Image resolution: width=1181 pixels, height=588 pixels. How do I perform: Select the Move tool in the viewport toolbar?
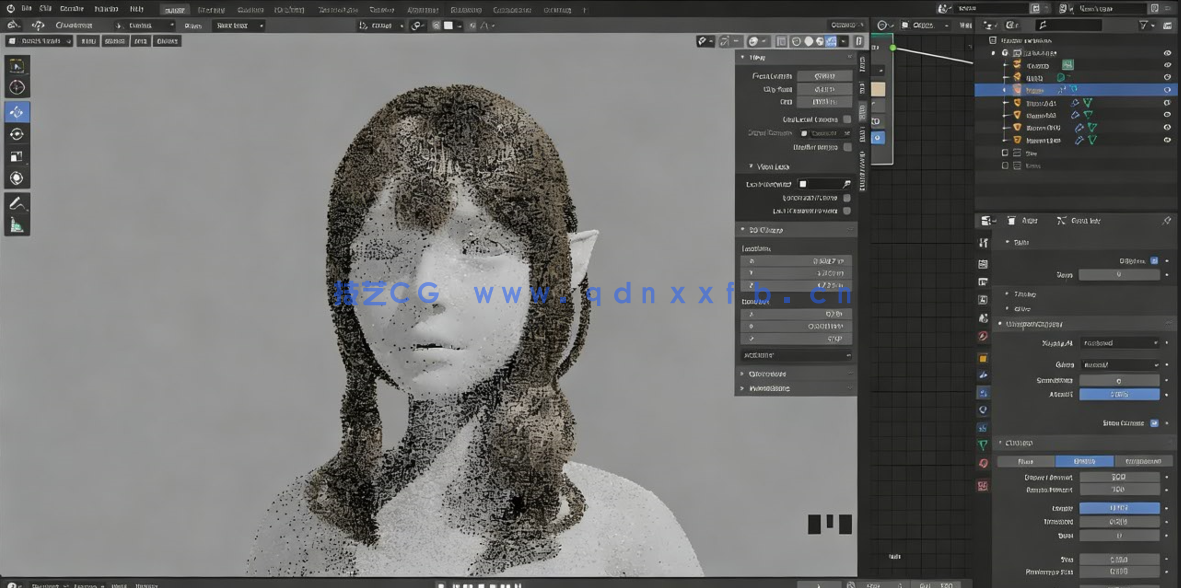(x=15, y=113)
